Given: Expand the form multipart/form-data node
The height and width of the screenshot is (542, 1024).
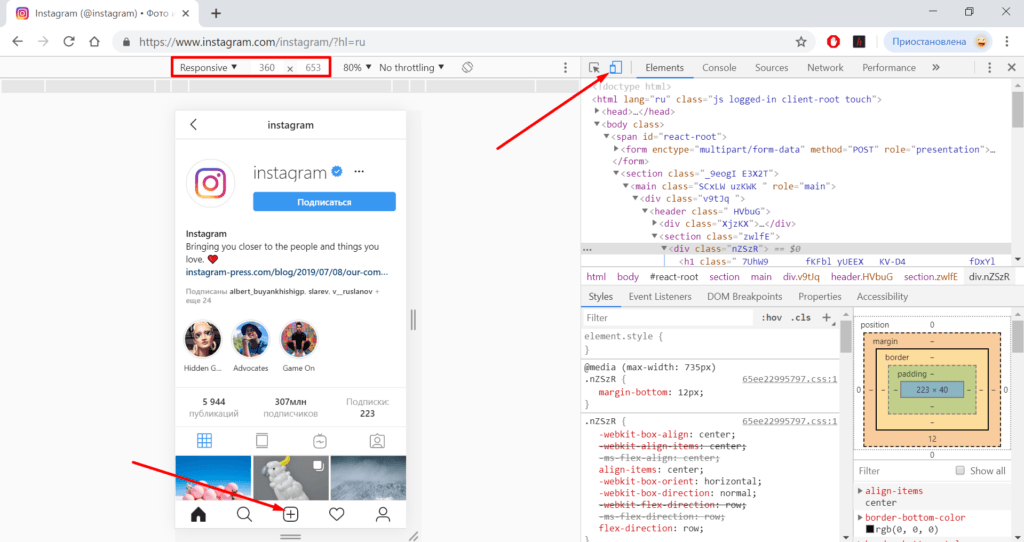Looking at the screenshot, I should [616, 149].
